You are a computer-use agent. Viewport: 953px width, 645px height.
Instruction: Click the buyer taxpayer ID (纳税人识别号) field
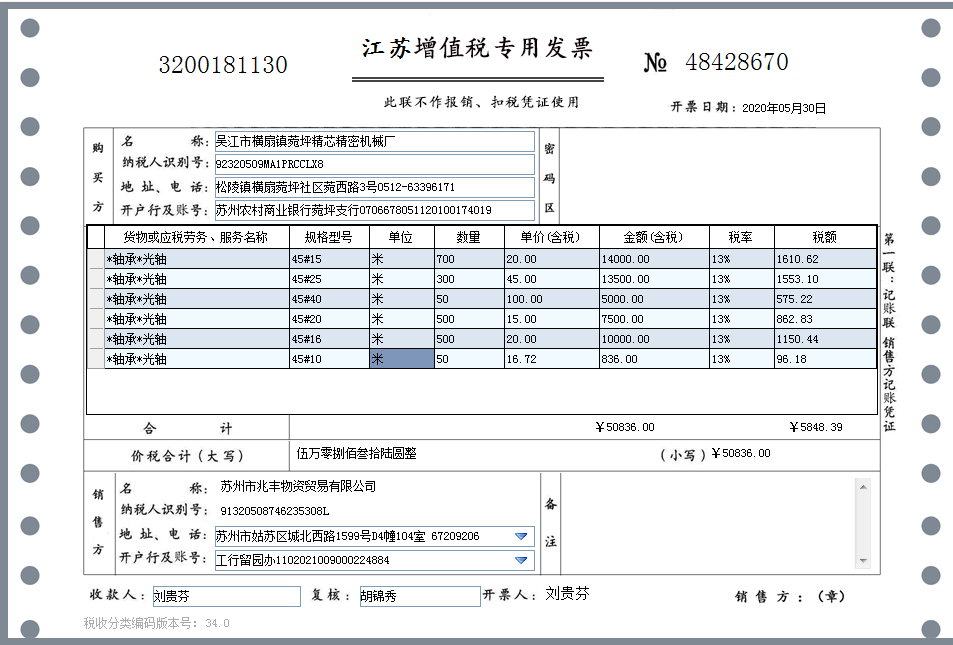pyautogui.click(x=374, y=164)
